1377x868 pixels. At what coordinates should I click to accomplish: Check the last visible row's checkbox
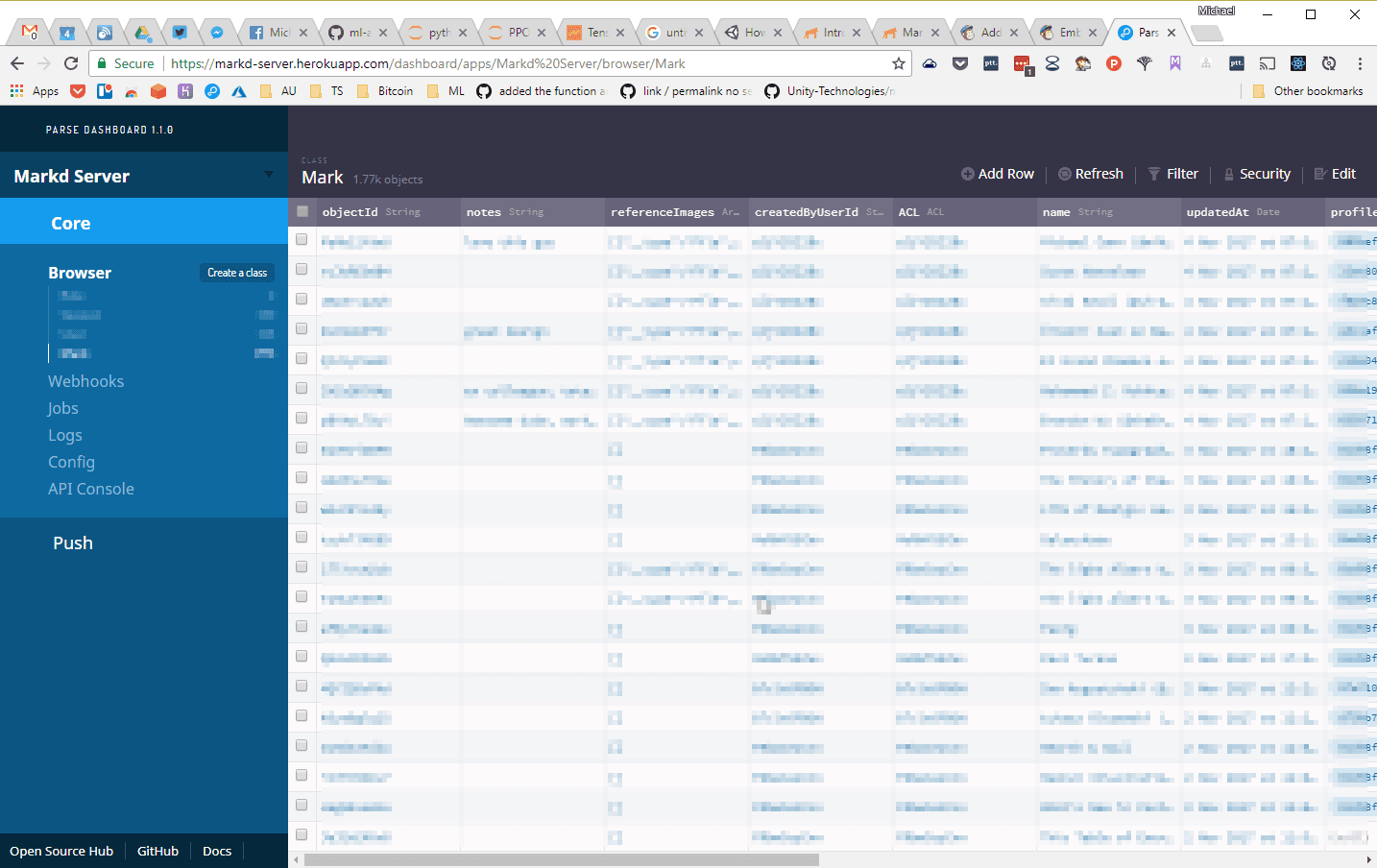pyautogui.click(x=302, y=835)
